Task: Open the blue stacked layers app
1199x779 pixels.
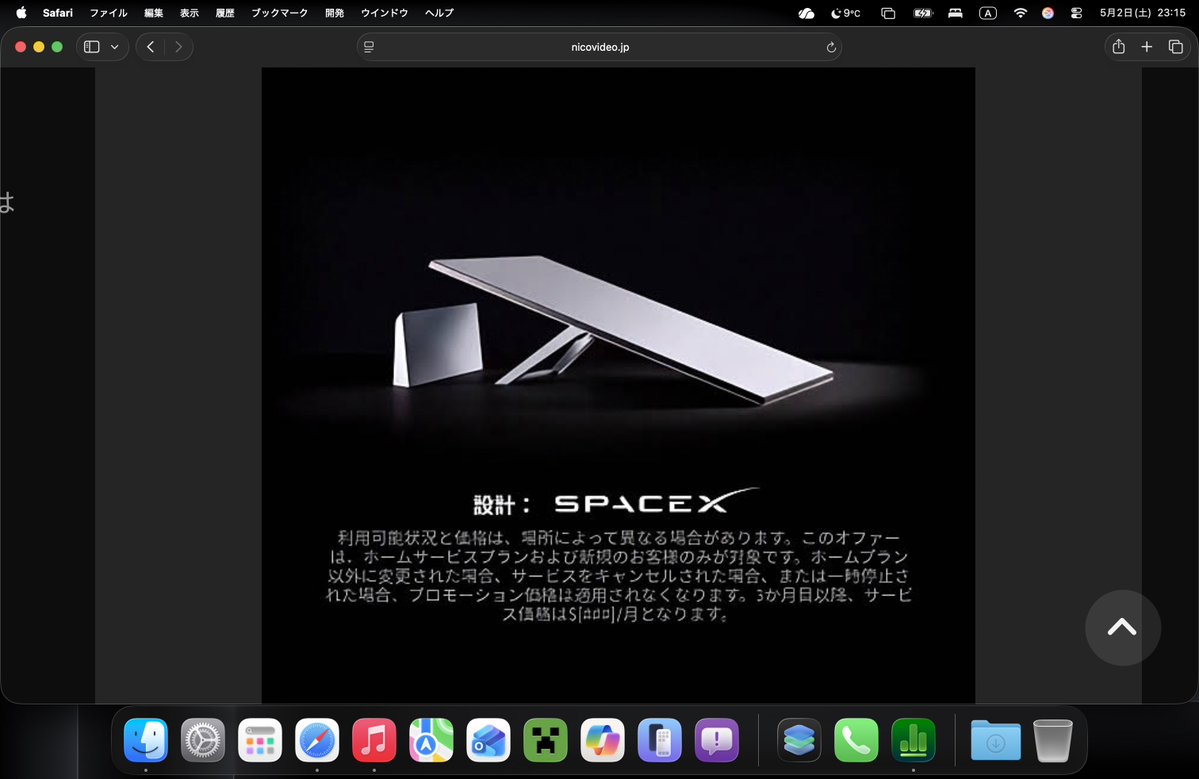Action: [x=799, y=740]
